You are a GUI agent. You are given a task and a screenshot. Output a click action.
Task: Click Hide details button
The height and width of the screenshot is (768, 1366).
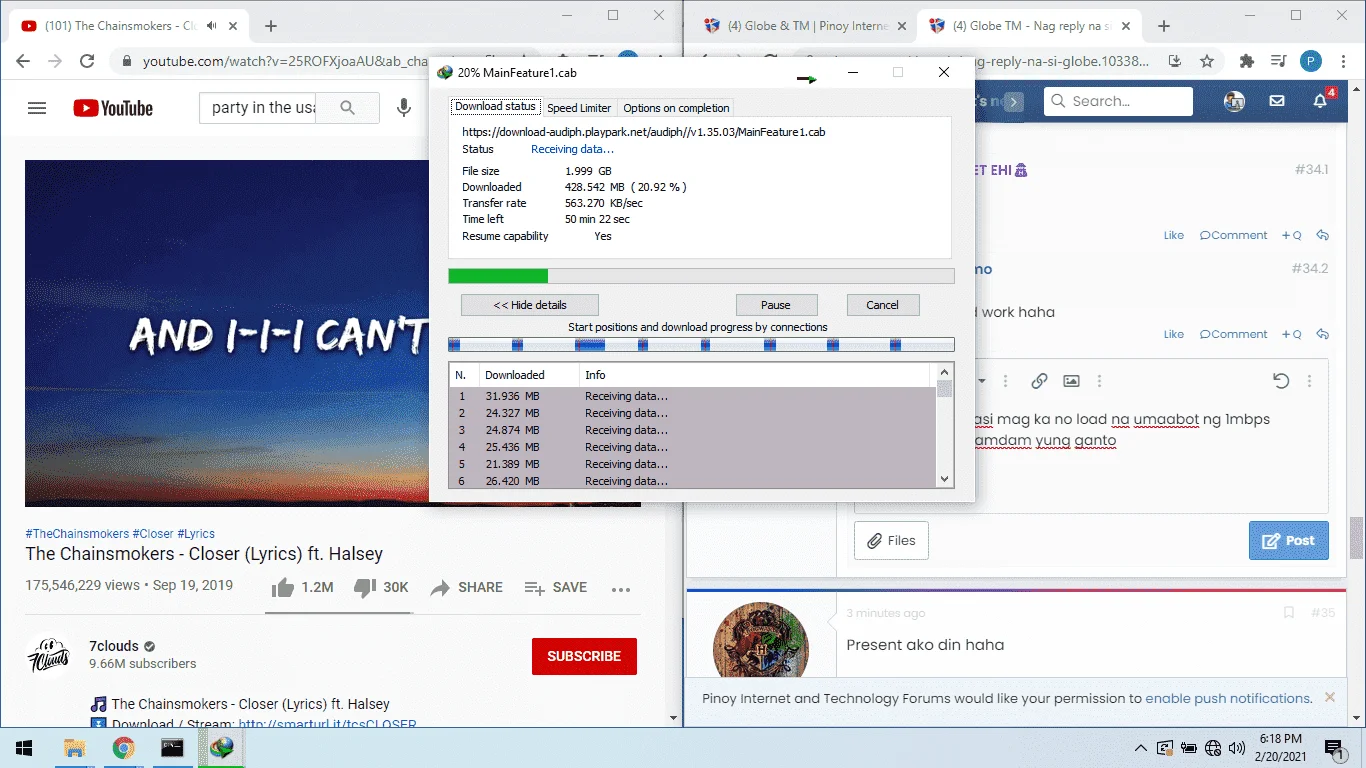coord(530,305)
